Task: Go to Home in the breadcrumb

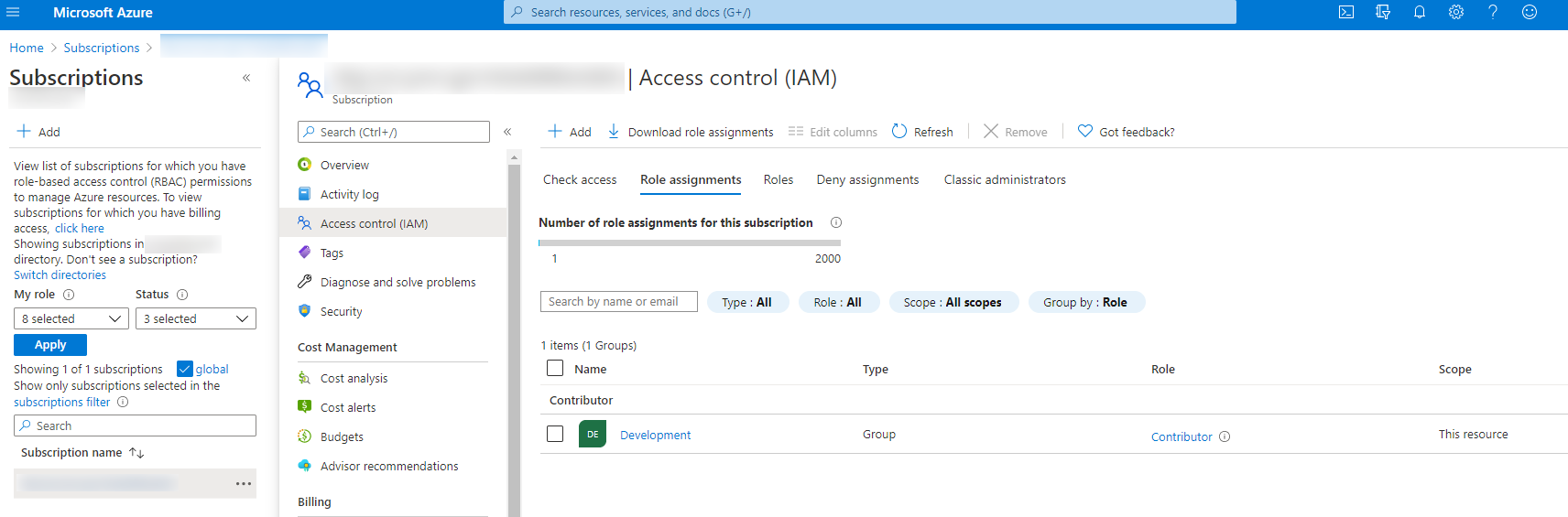Action: pos(27,48)
